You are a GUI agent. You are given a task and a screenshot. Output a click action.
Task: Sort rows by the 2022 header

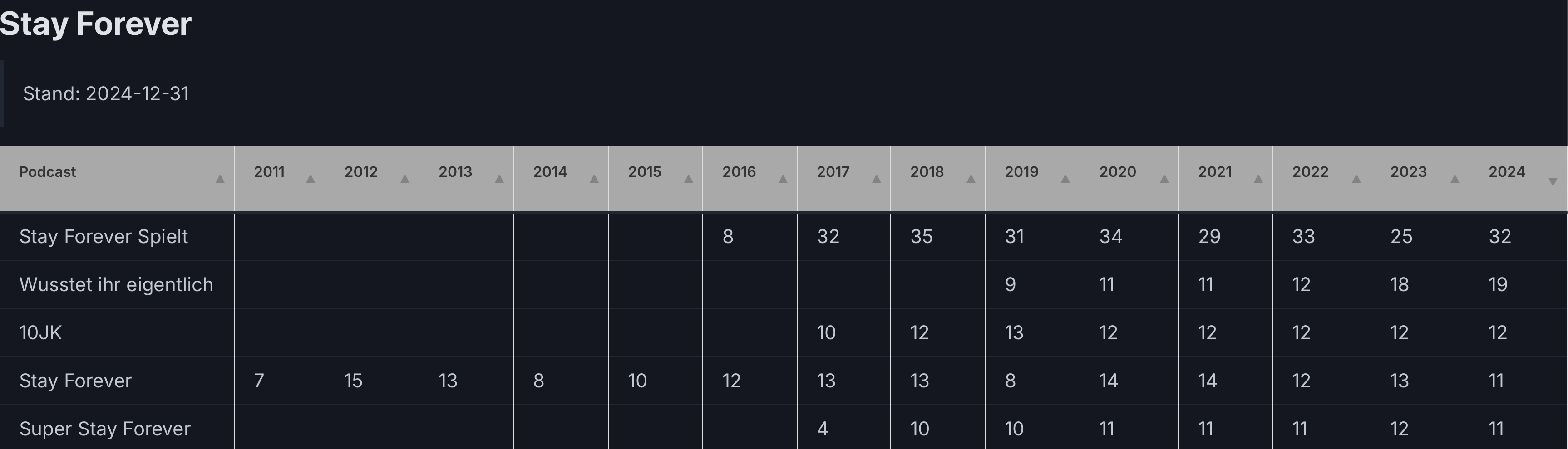1310,172
